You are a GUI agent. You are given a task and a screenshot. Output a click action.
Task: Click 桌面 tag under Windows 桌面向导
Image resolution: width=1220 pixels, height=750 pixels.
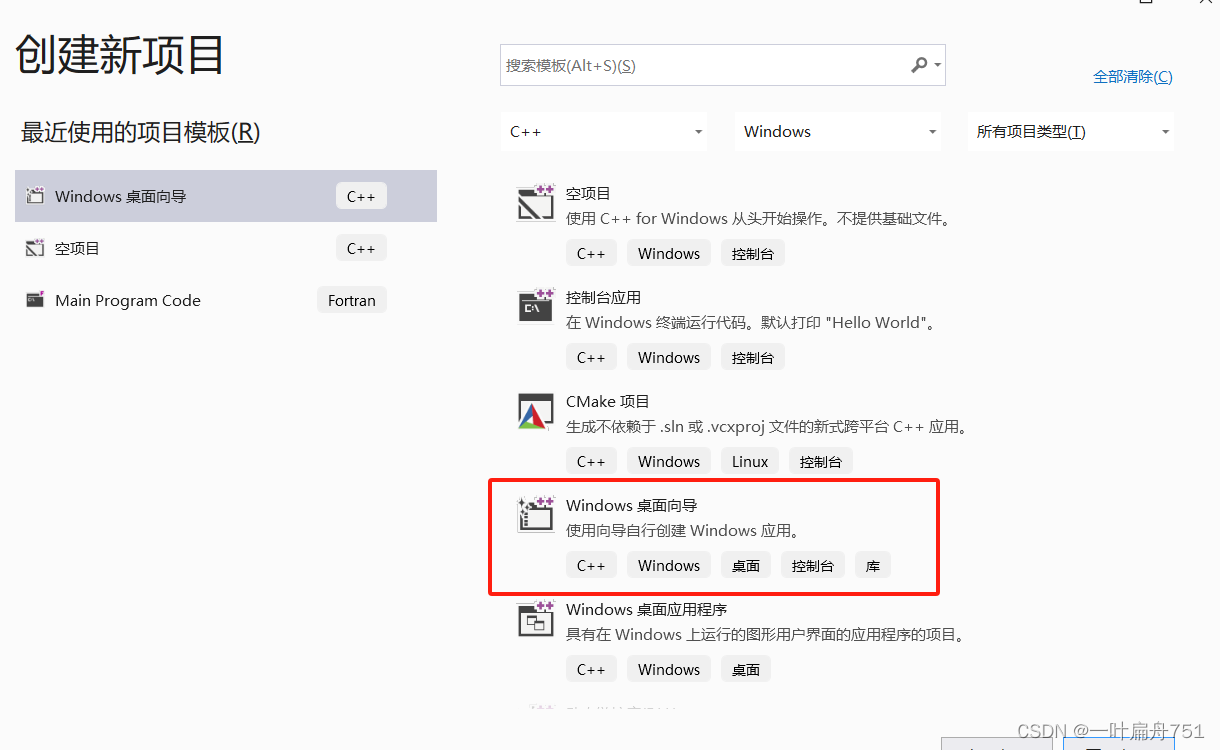pos(746,565)
